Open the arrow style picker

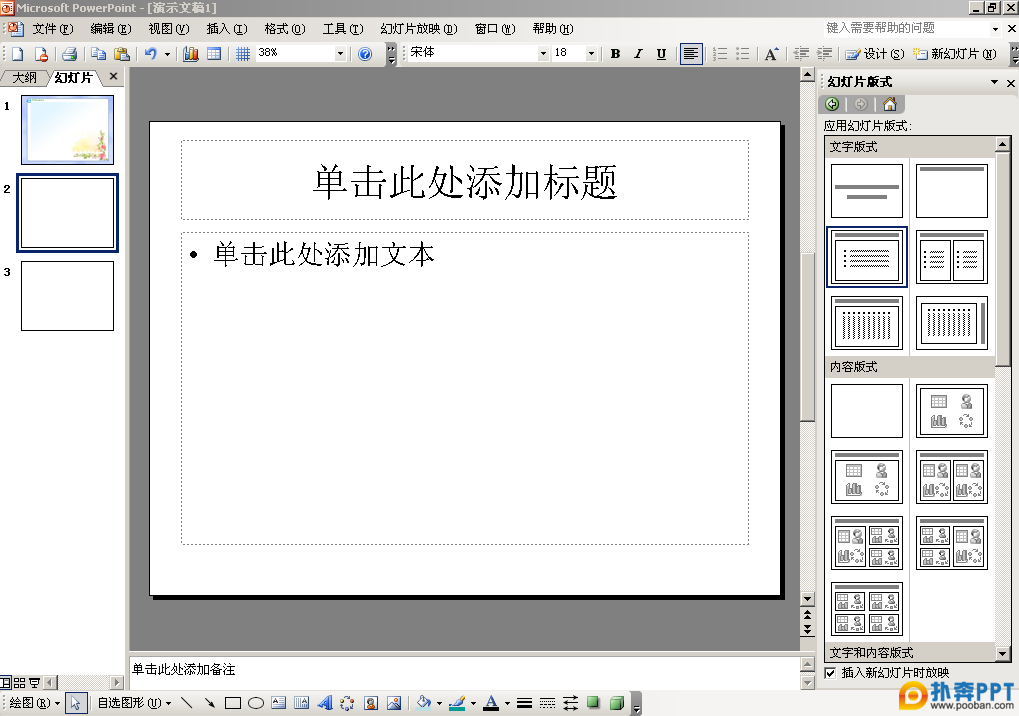coord(571,702)
